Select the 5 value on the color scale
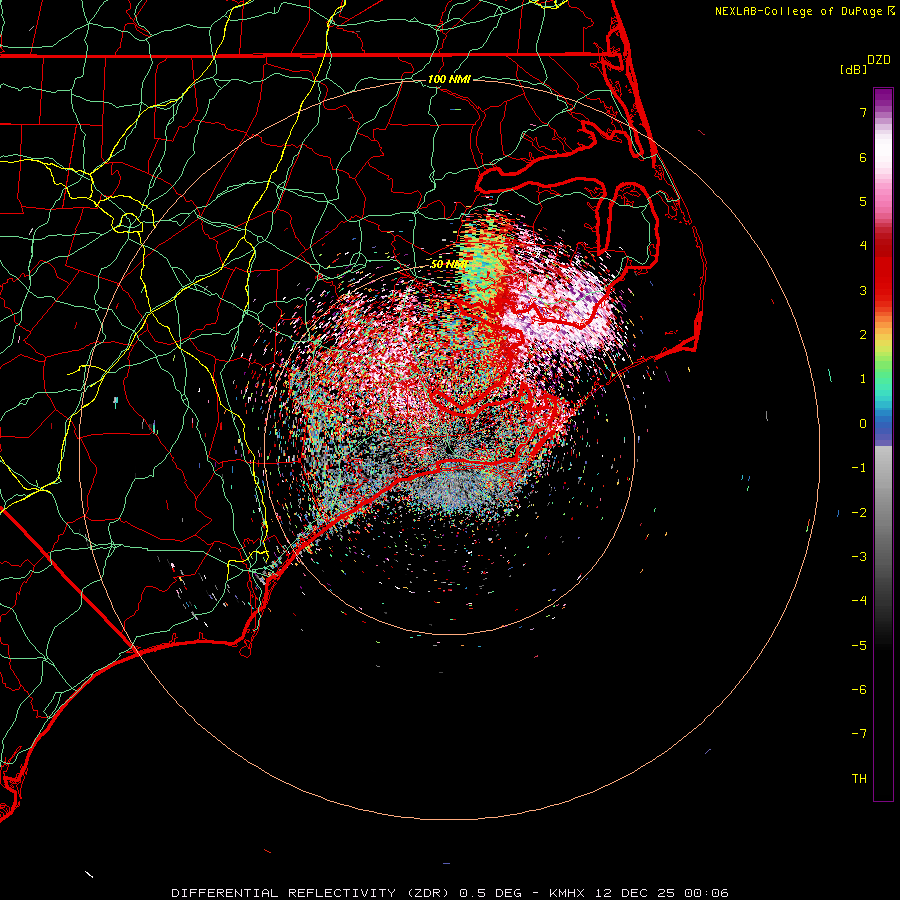This screenshot has width=900, height=900. point(863,201)
